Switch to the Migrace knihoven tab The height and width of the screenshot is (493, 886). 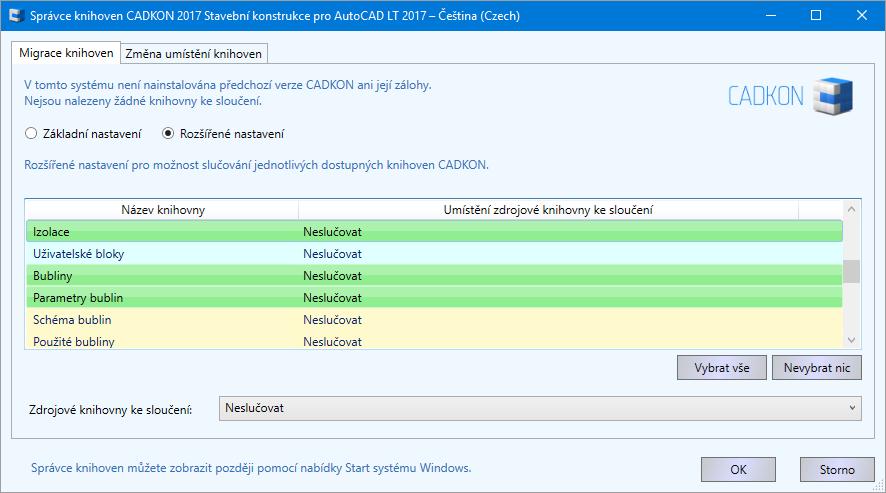(66, 53)
